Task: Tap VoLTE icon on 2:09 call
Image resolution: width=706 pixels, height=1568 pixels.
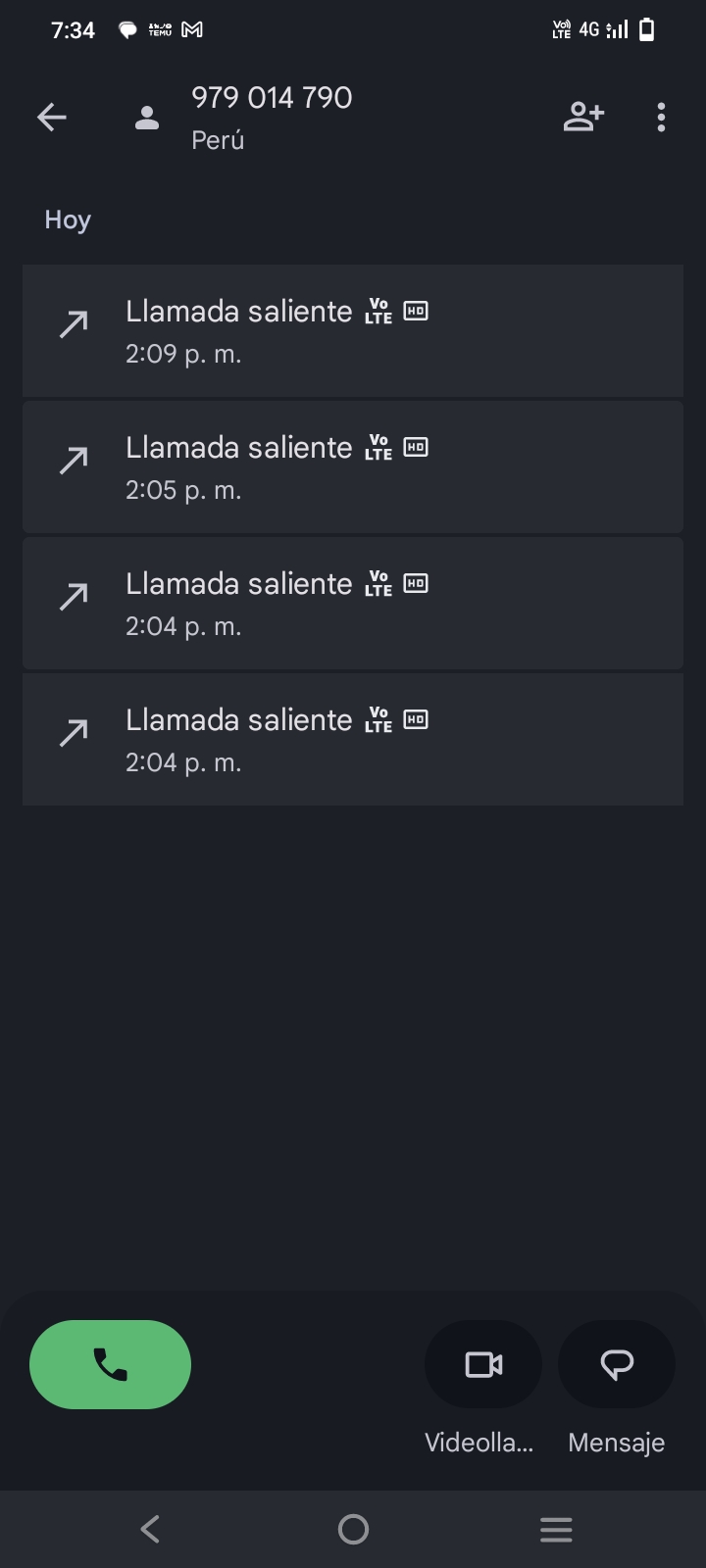Action: click(x=378, y=312)
